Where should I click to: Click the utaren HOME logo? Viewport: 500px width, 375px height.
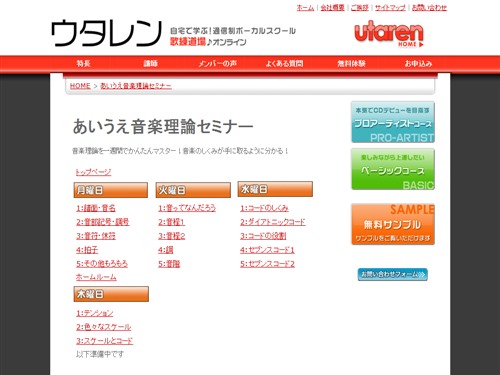pyautogui.click(x=389, y=34)
